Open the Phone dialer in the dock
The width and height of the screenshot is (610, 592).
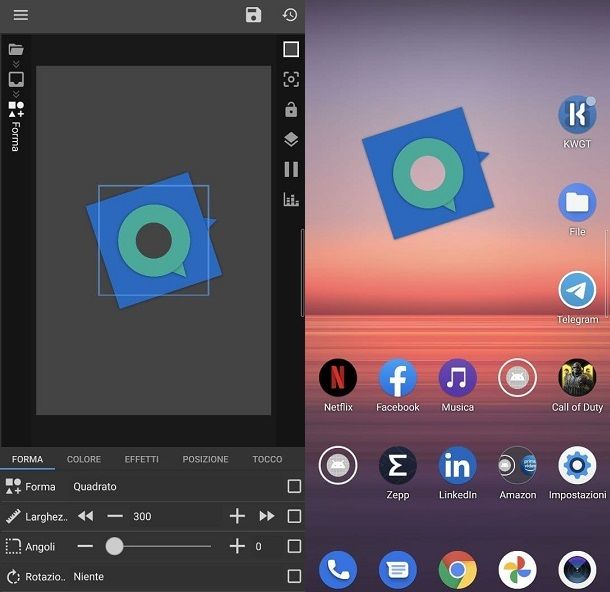pyautogui.click(x=338, y=570)
